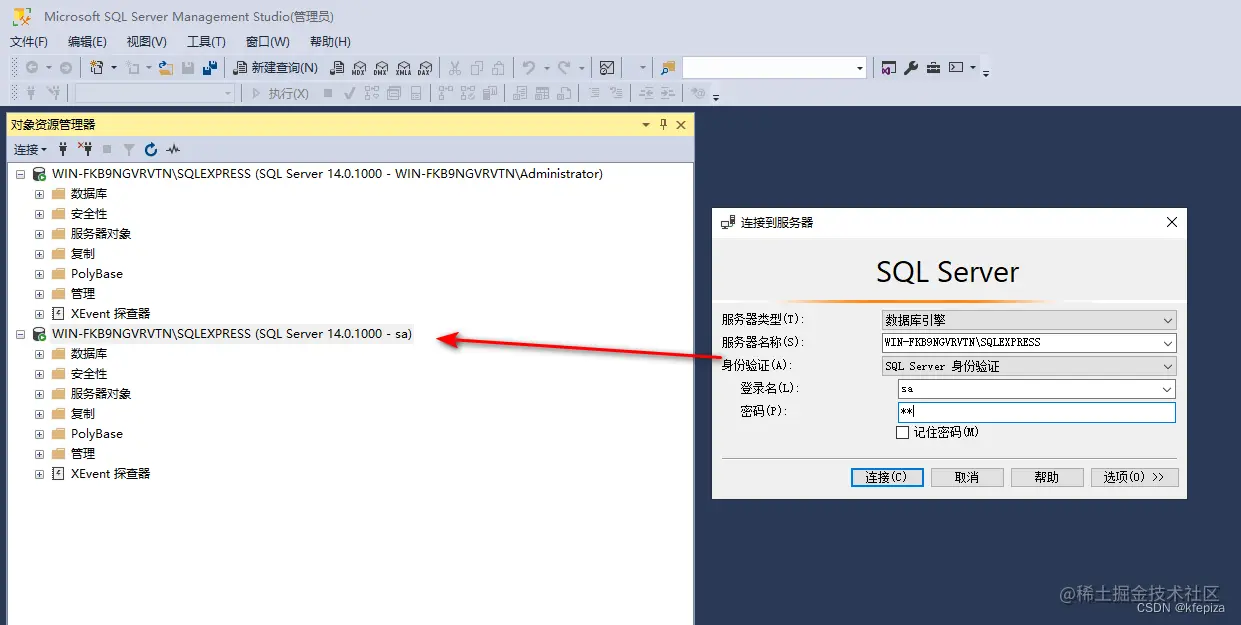Expand 数据库 under the sa connection

(x=39, y=354)
